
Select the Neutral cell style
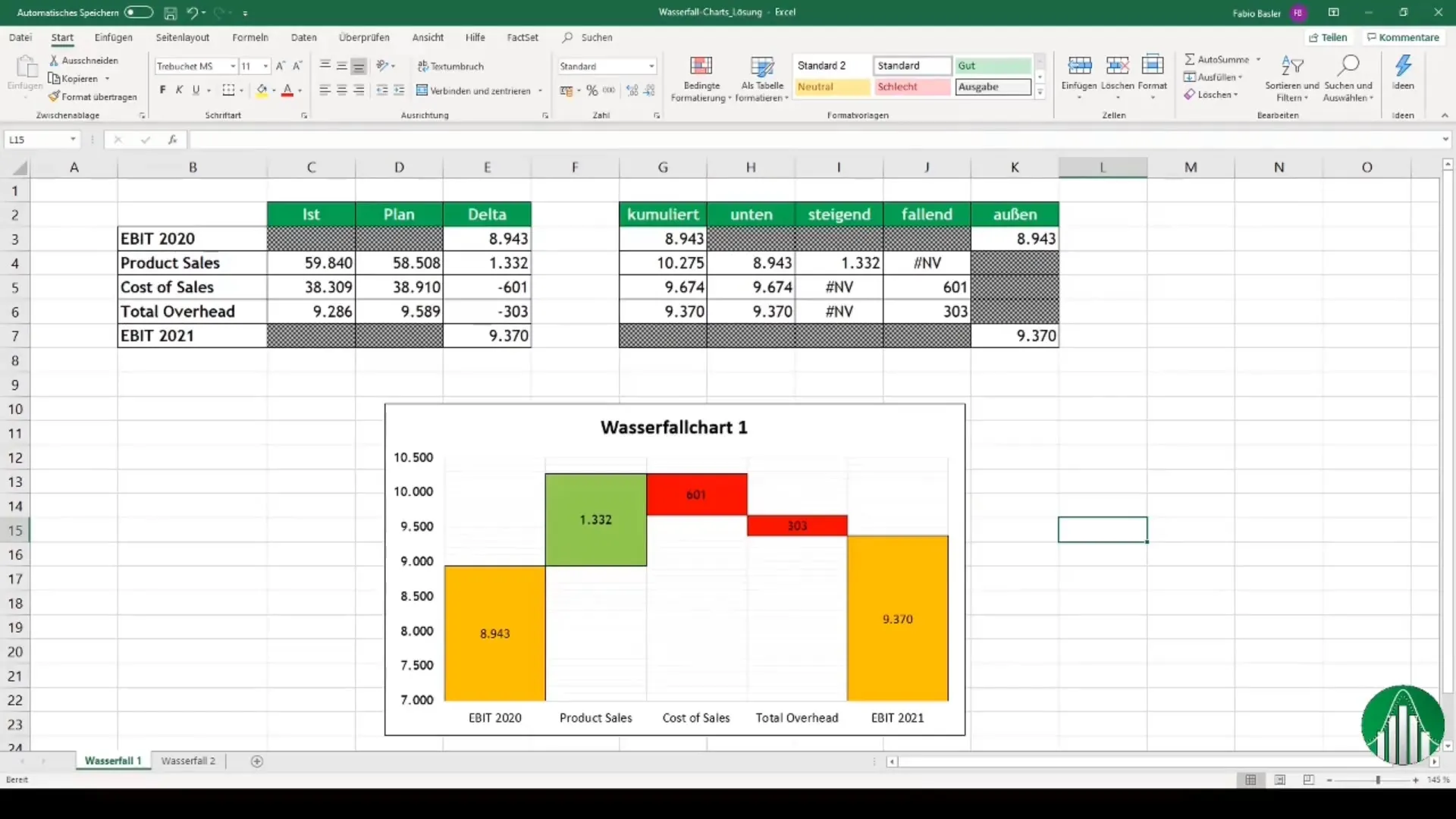(832, 86)
